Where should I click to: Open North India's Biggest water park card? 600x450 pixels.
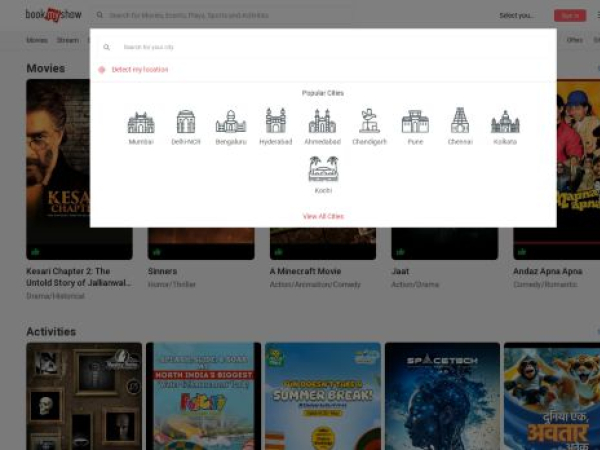203,396
